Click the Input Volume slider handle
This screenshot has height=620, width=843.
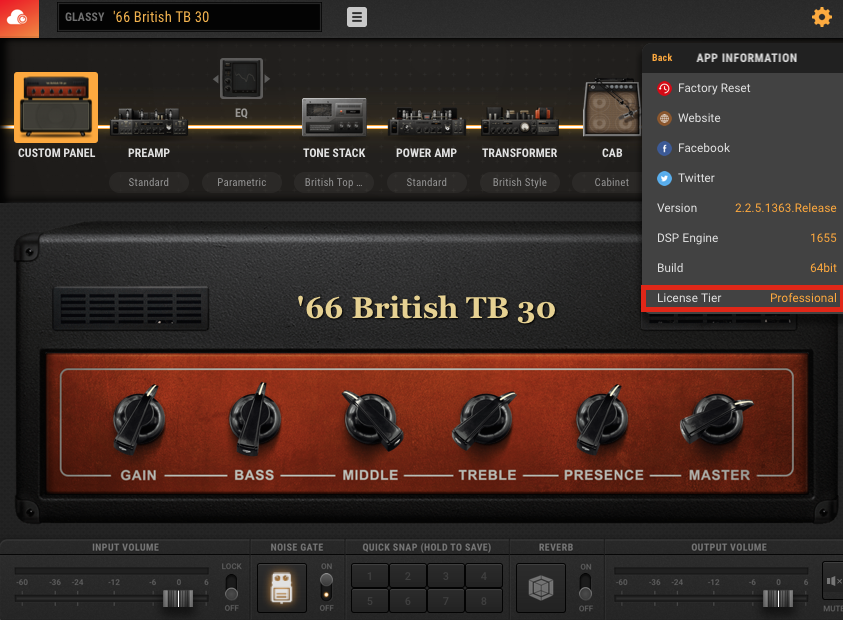pos(178,598)
